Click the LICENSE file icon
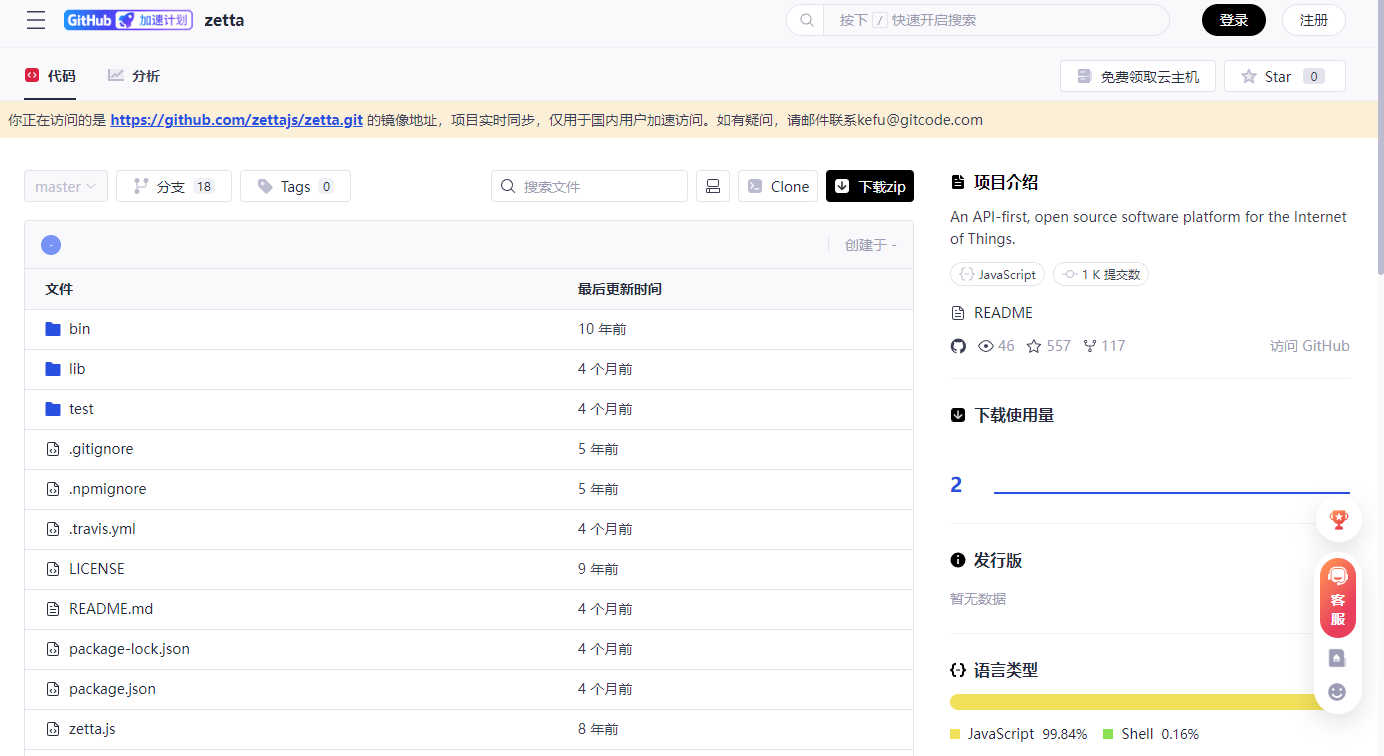 pos(53,569)
